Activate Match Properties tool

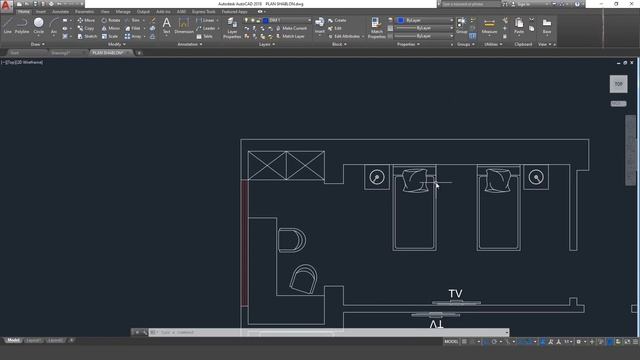click(376, 28)
